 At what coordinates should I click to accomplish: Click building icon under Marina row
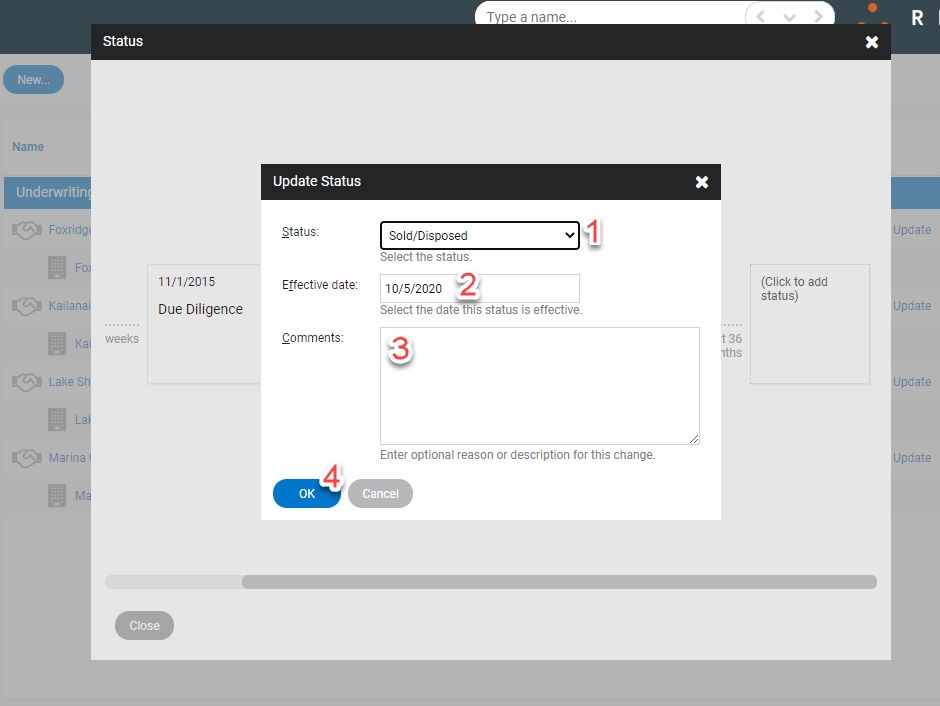coord(57,496)
